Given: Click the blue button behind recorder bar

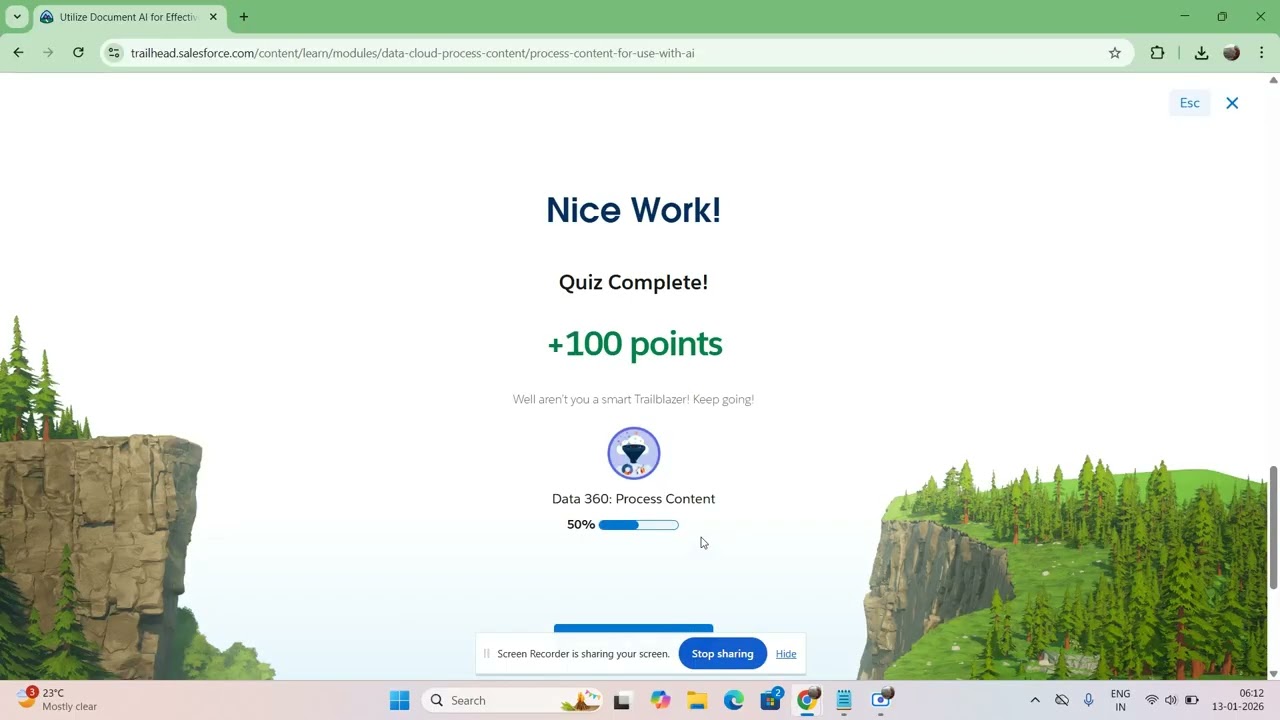Looking at the screenshot, I should coord(633,628).
